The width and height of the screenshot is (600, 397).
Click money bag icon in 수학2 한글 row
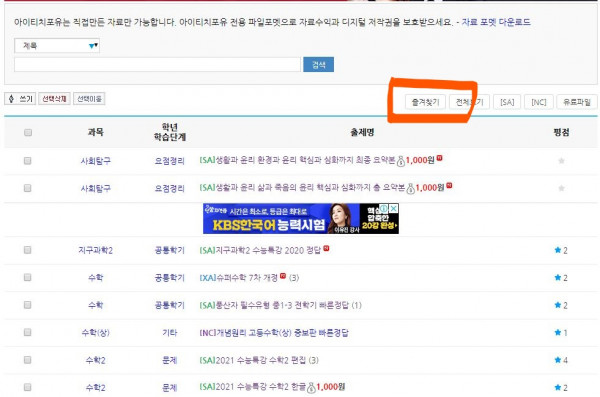pyautogui.click(x=311, y=388)
